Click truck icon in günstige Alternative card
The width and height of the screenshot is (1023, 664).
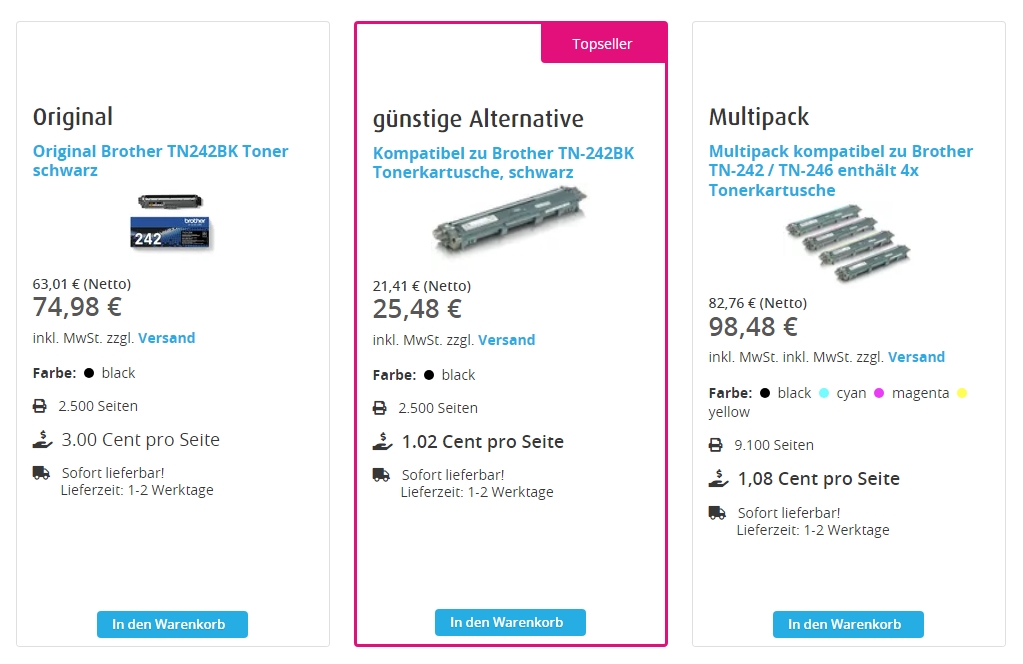pos(381,475)
